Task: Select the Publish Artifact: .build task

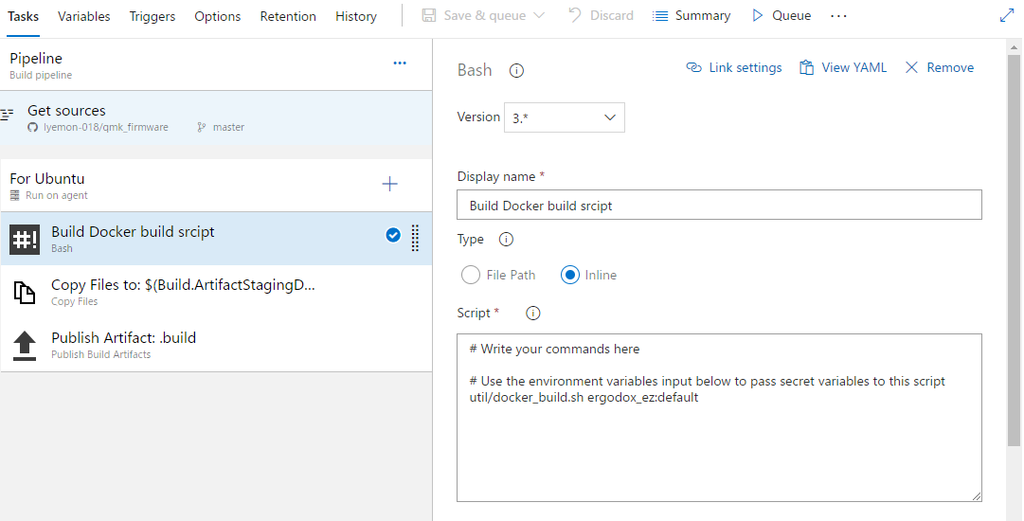Action: tap(216, 345)
